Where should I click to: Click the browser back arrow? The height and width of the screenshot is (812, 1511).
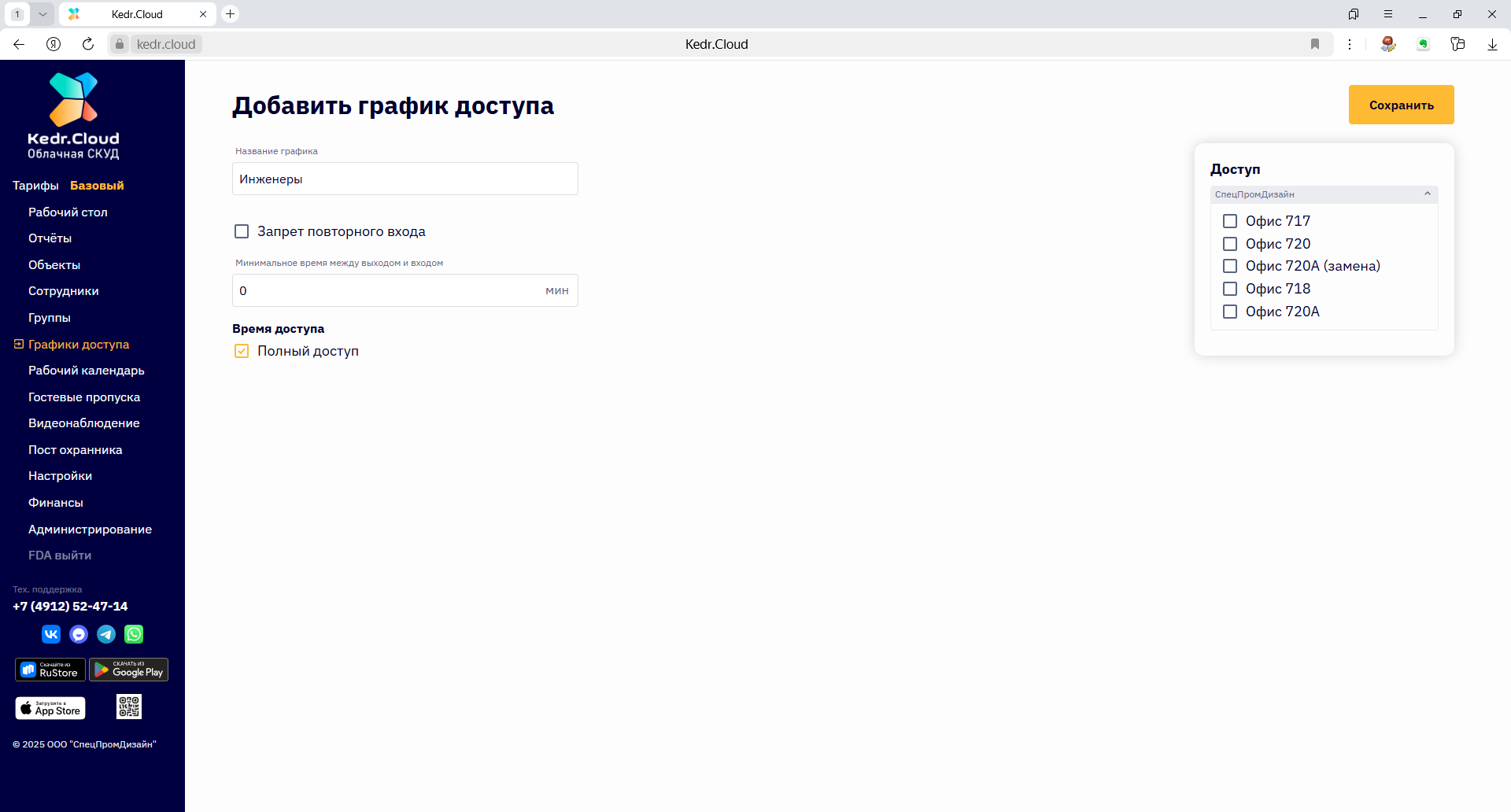pyautogui.click(x=19, y=44)
